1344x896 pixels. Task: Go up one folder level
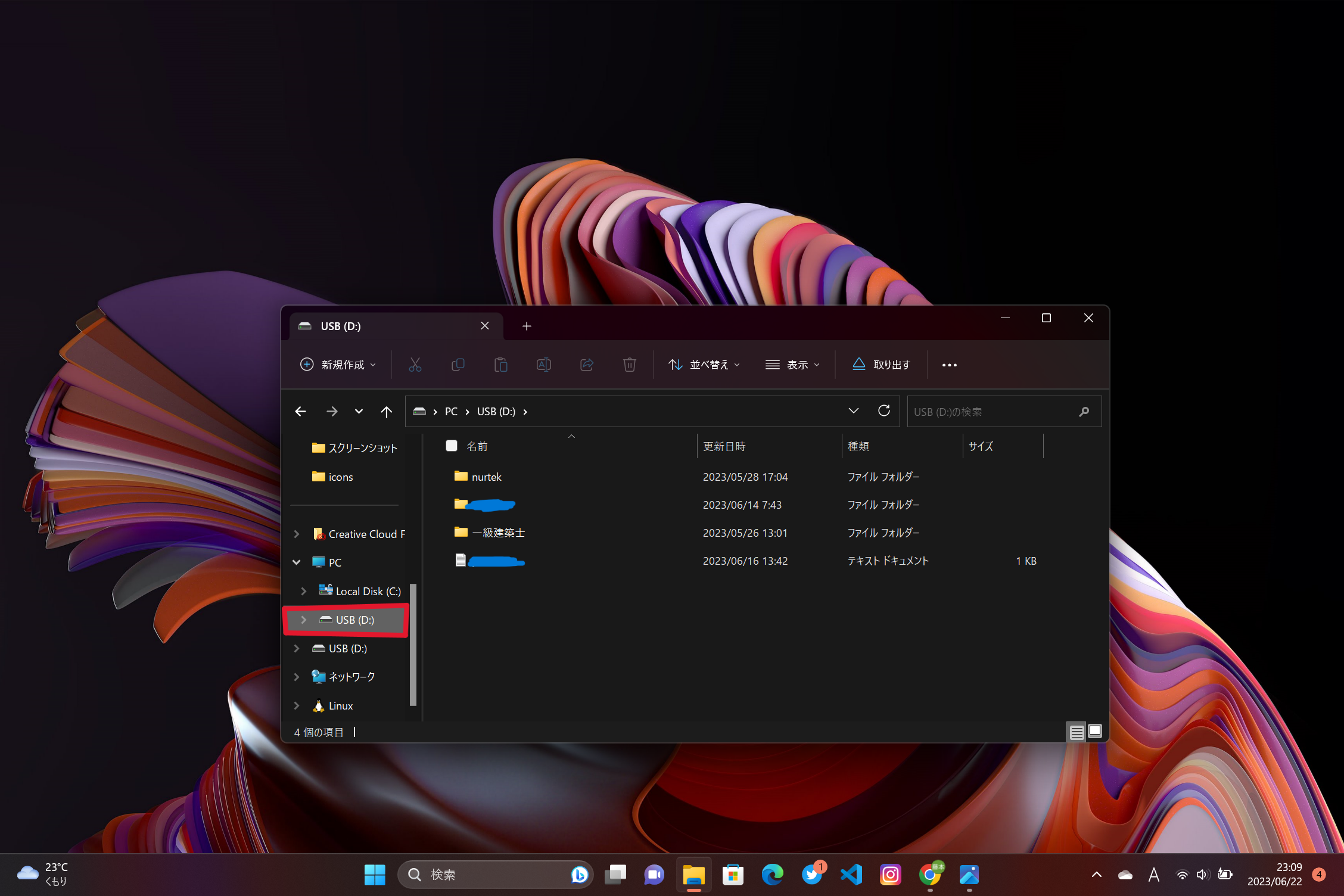387,412
